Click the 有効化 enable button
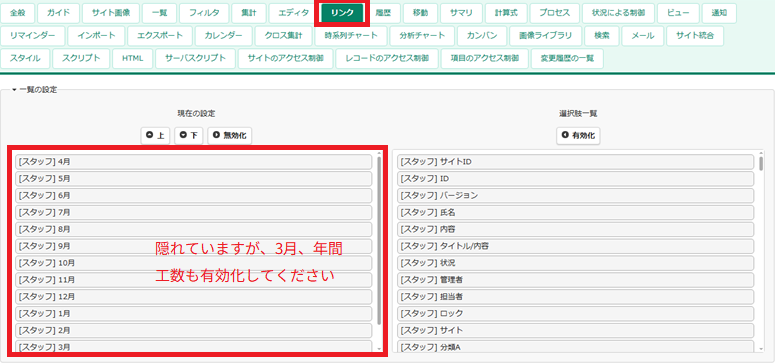 [578, 135]
